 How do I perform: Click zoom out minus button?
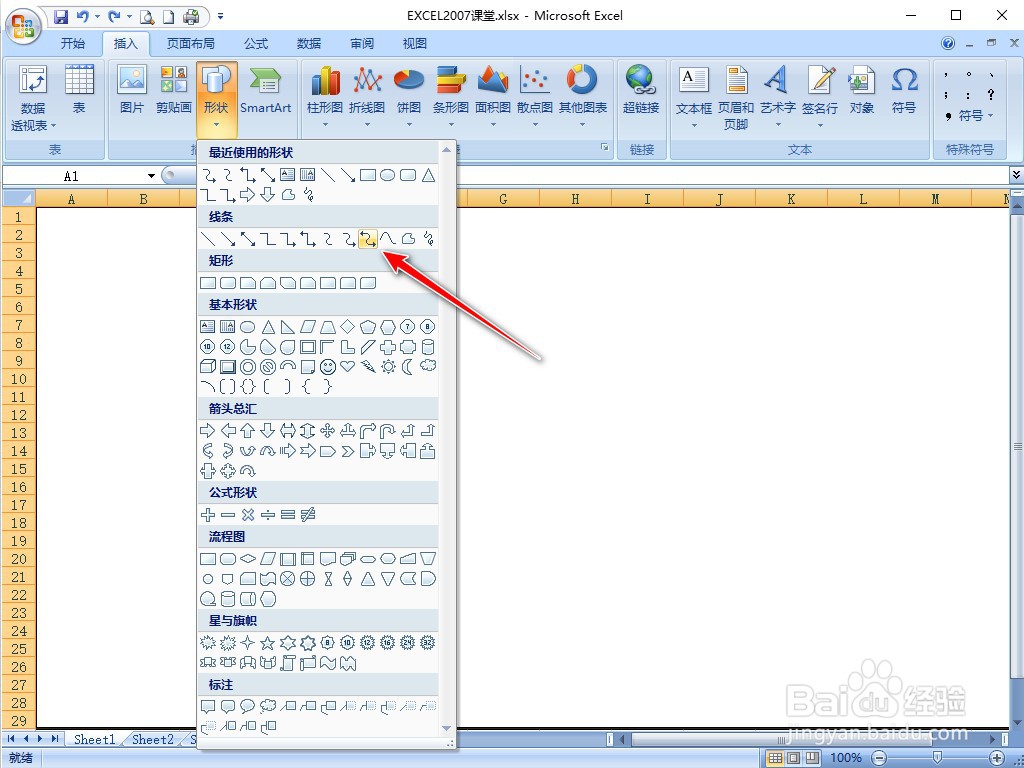tap(880, 758)
